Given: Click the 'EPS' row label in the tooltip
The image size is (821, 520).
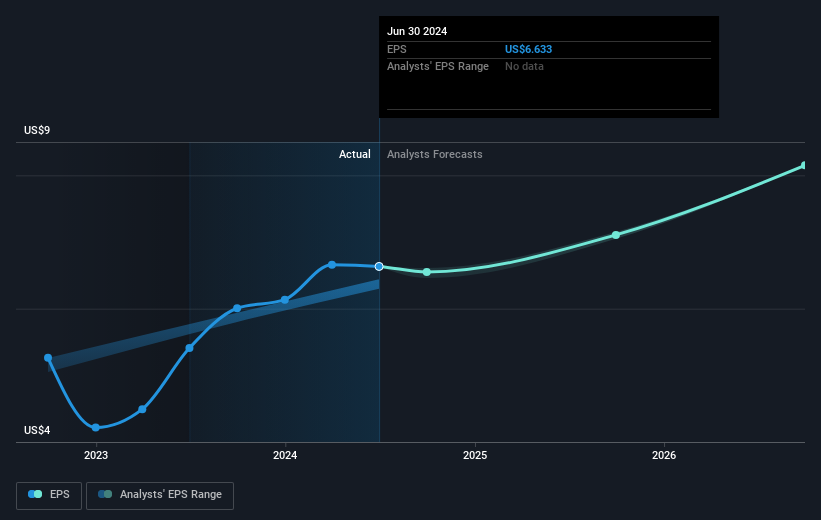Looking at the screenshot, I should [396, 49].
